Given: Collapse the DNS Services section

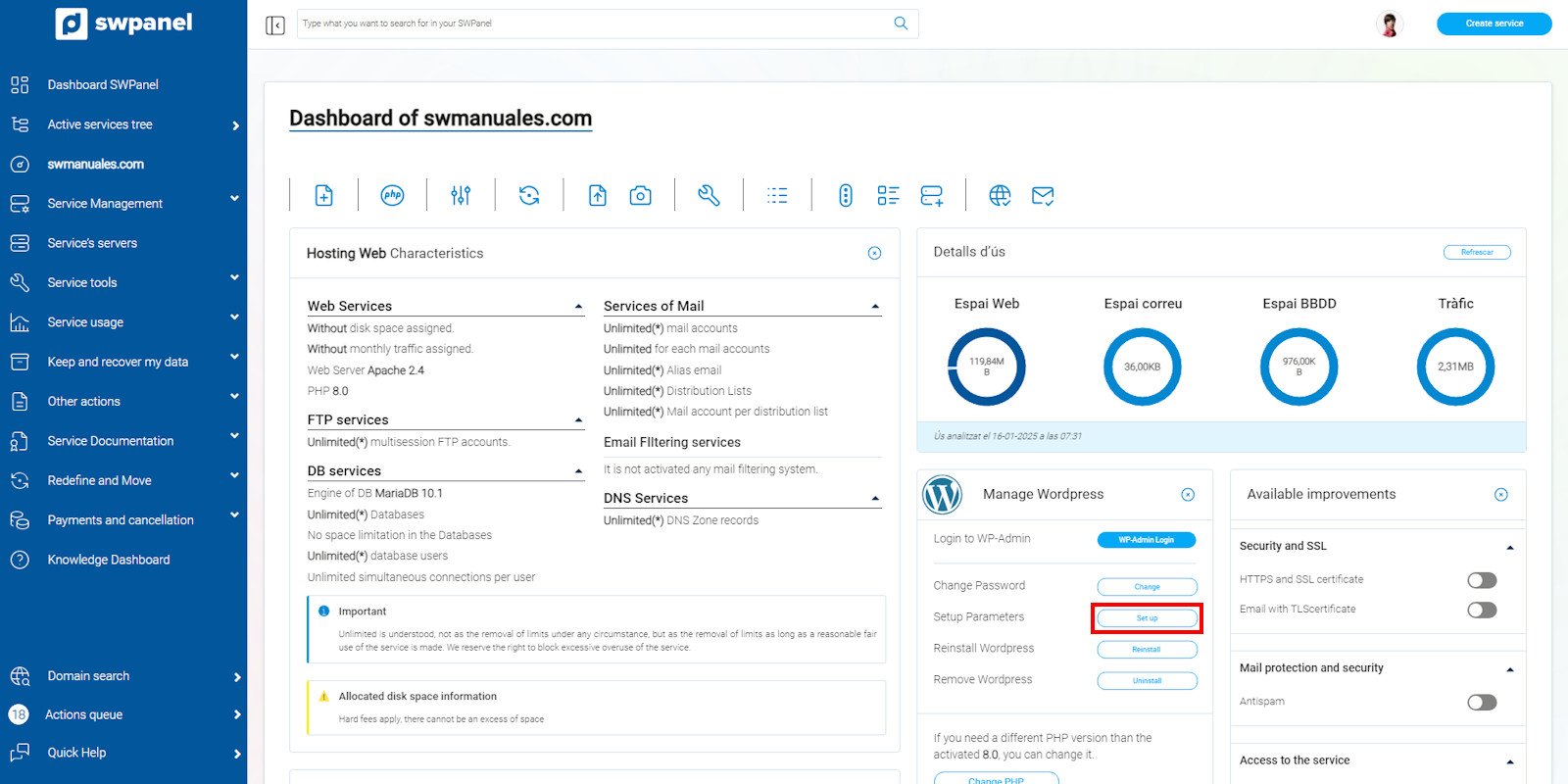Looking at the screenshot, I should click(876, 499).
